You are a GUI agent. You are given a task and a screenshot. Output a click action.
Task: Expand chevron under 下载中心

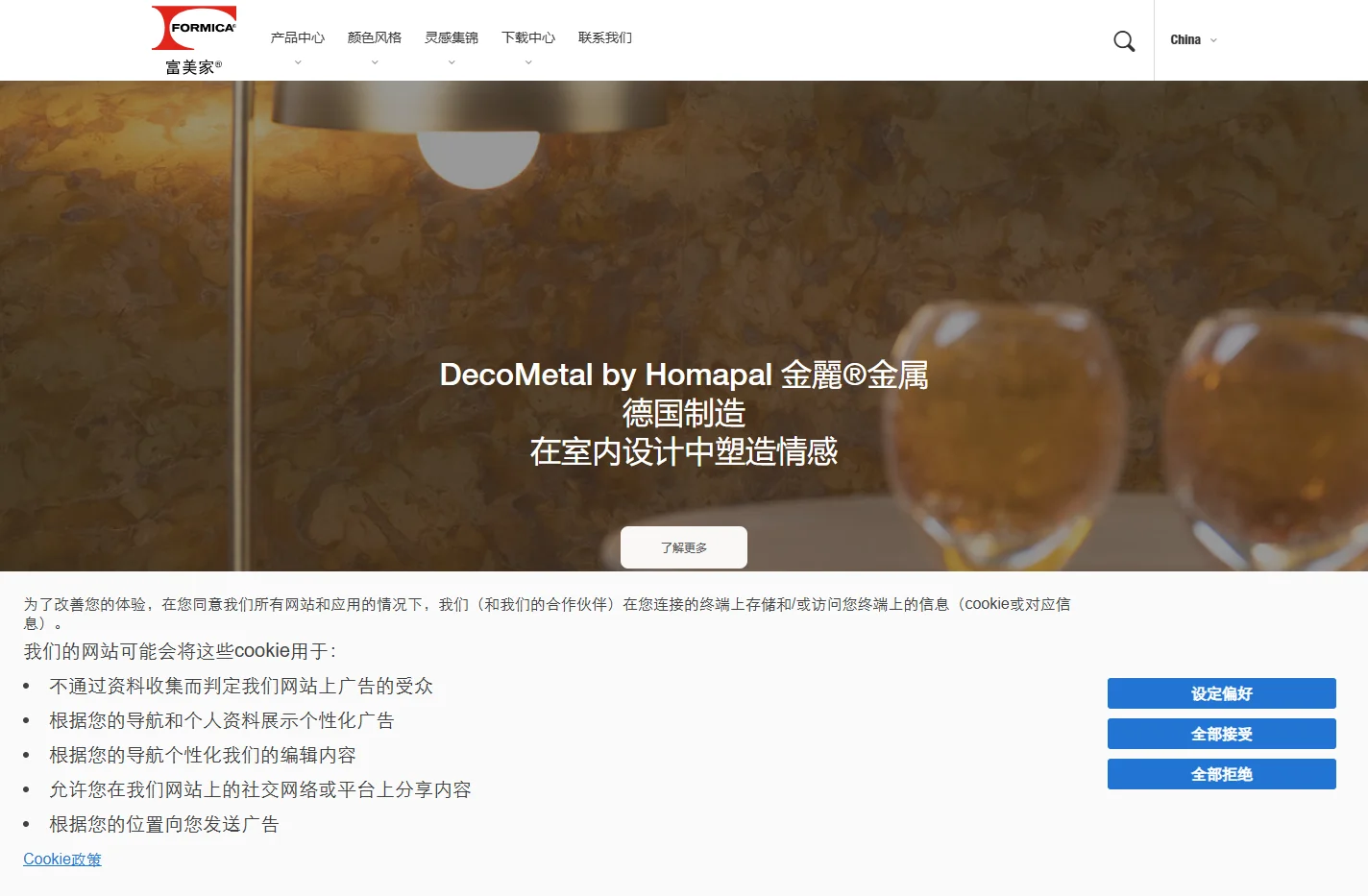[528, 62]
